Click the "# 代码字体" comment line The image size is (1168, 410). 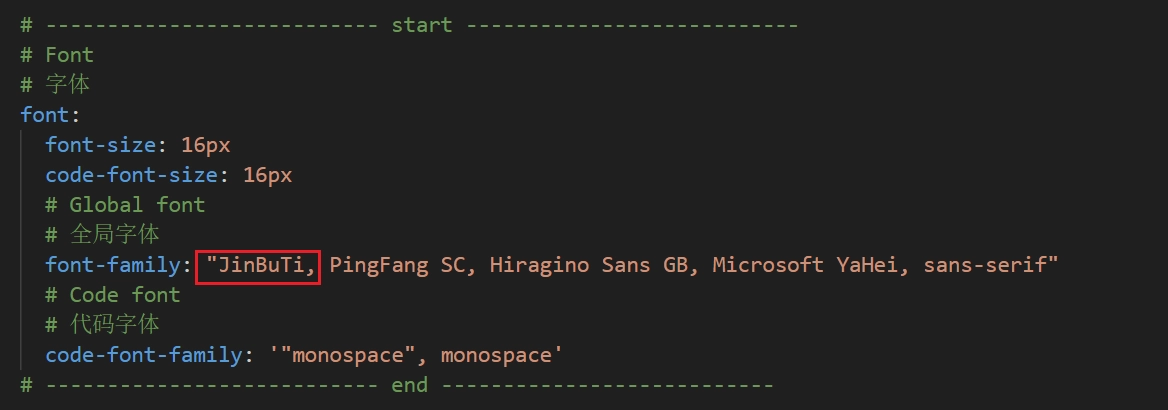click(102, 325)
